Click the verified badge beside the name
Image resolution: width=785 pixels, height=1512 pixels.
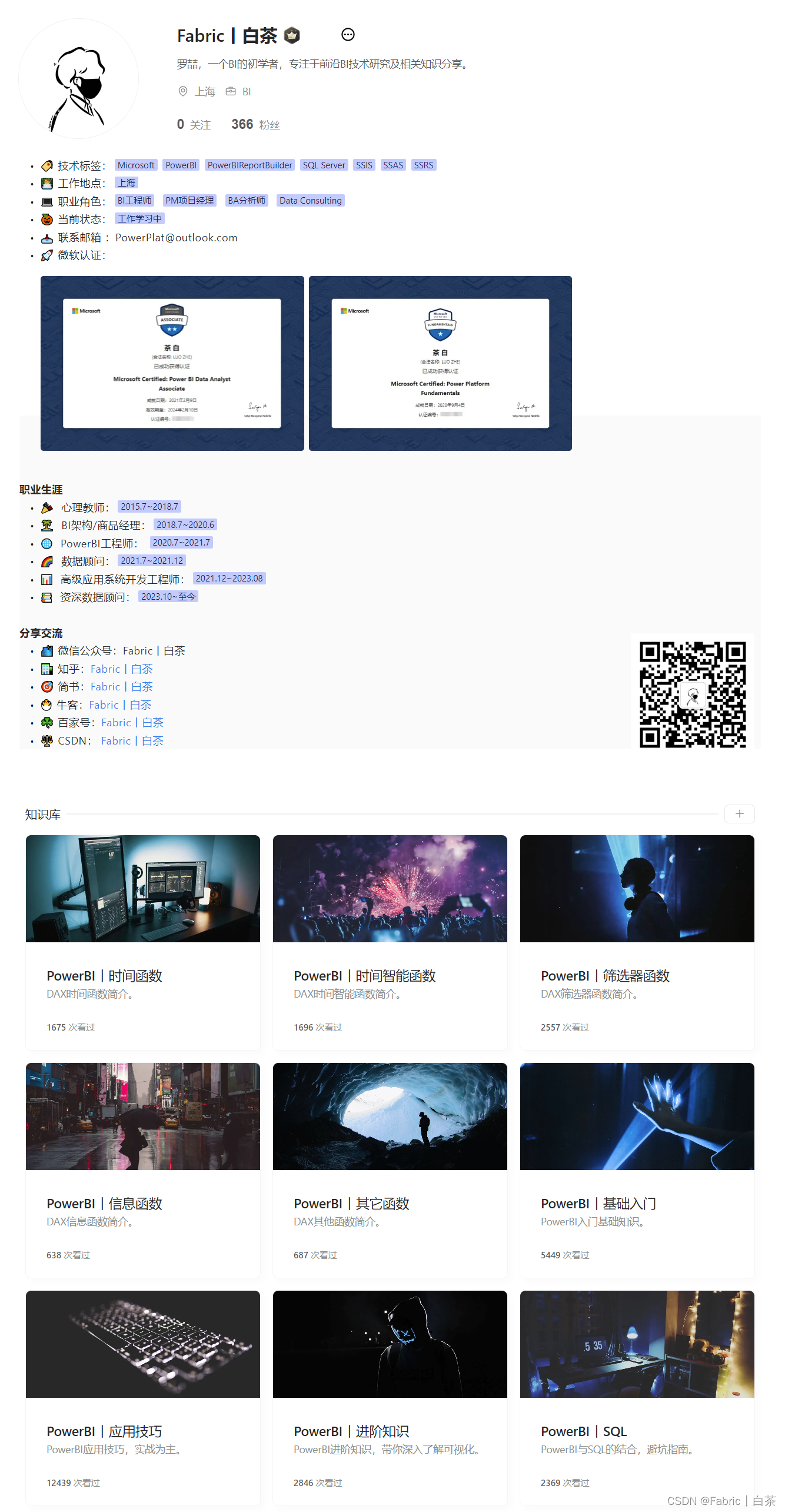[x=292, y=36]
